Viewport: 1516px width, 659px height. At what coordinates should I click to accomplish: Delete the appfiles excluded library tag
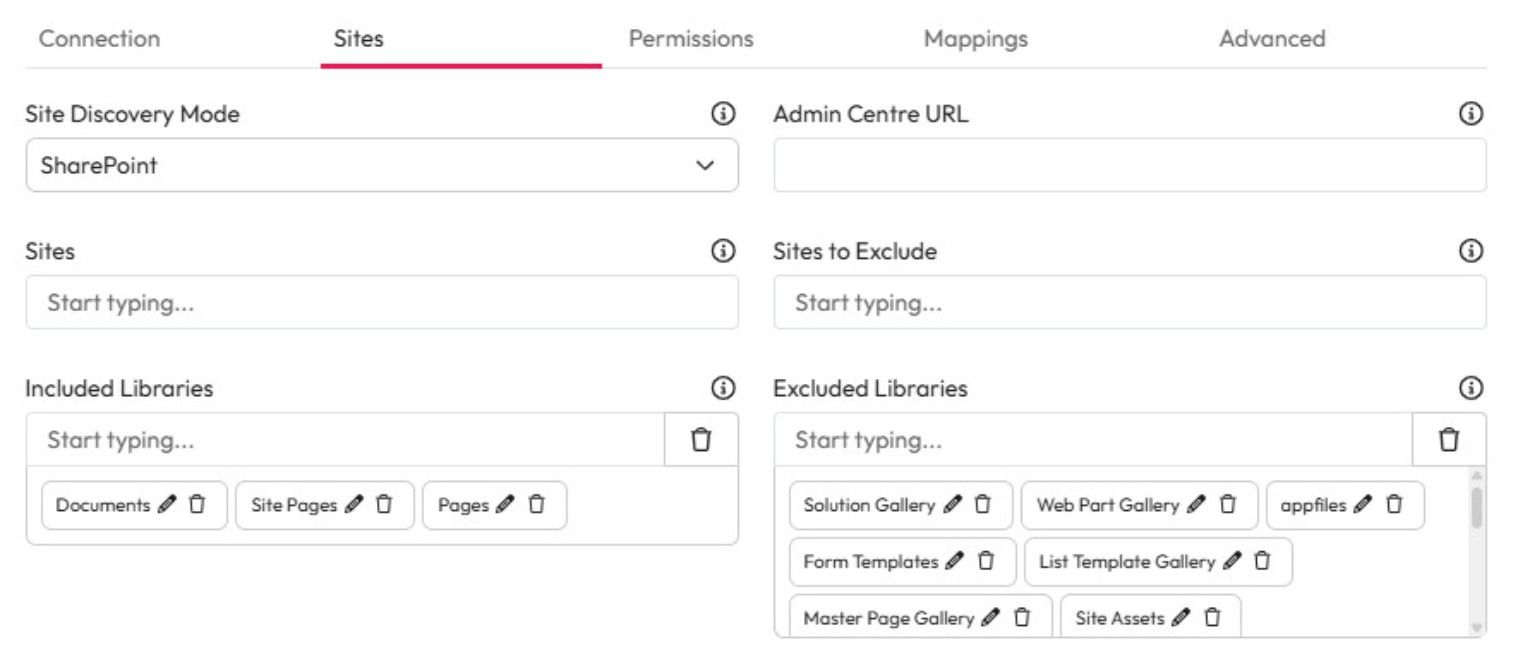[1394, 505]
